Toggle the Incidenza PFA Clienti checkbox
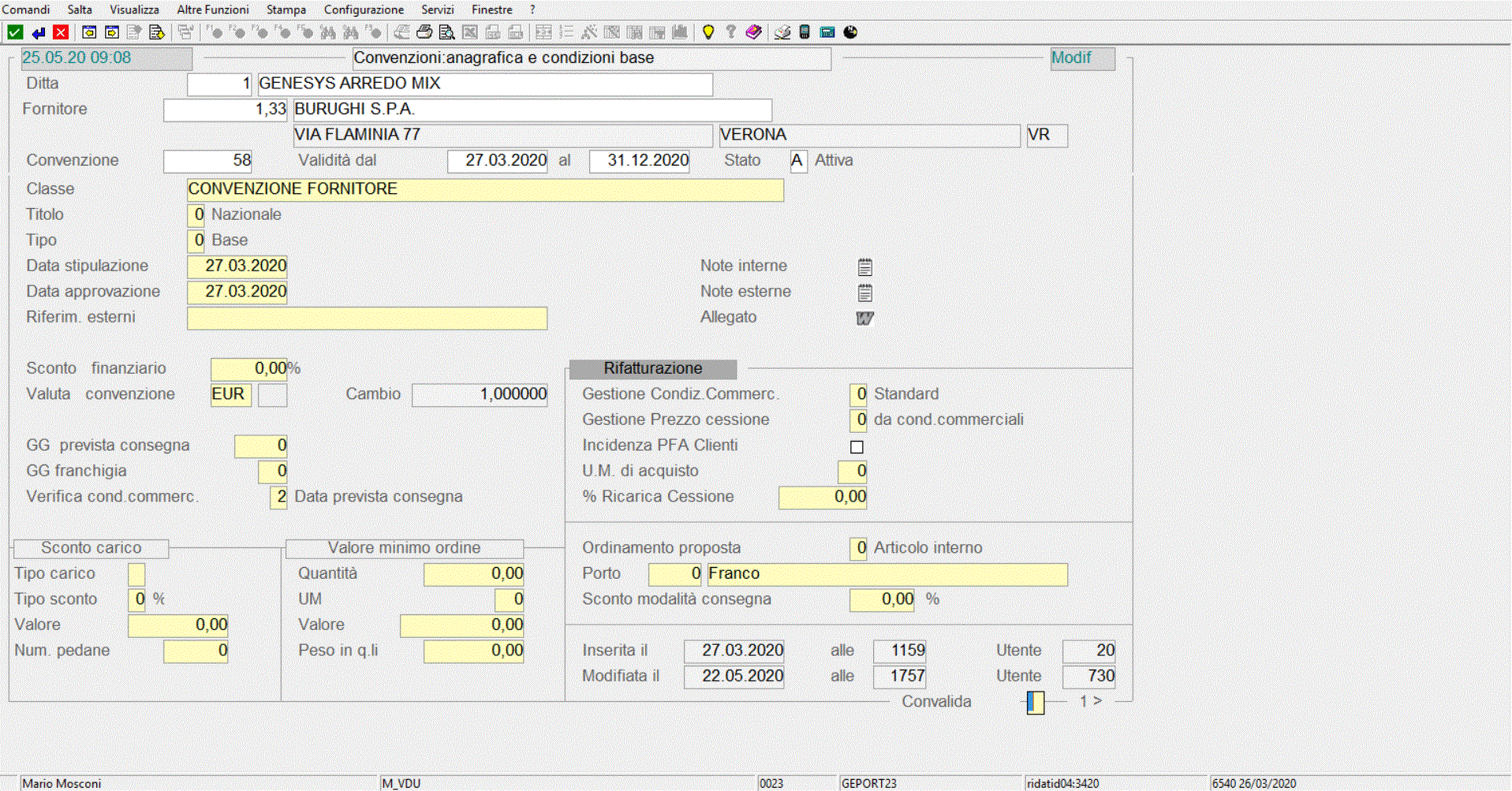Screen dimensions: 1512x791 tap(857, 447)
